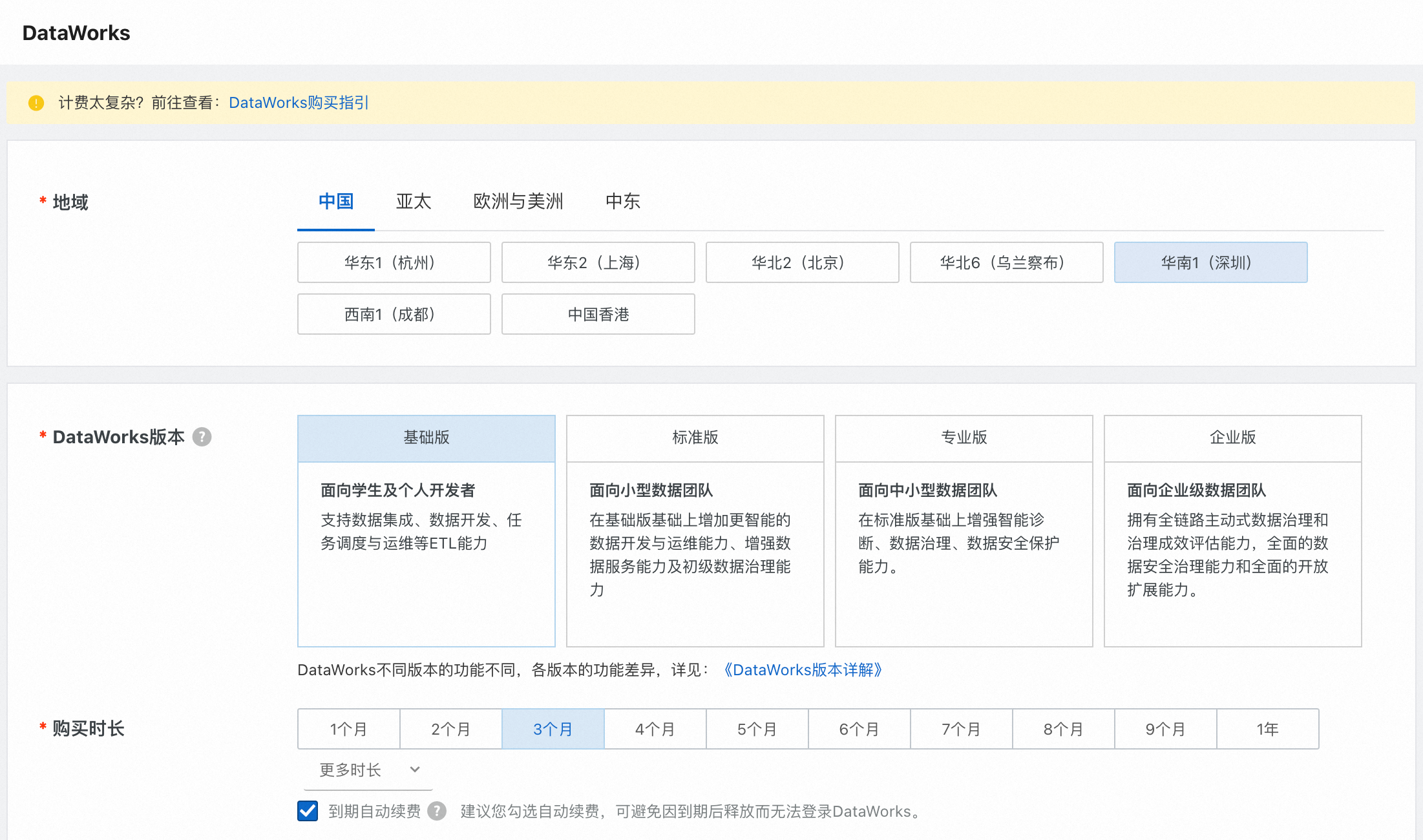Switch to the 中东 region tab
This screenshot has width=1423, height=840.
[622, 202]
